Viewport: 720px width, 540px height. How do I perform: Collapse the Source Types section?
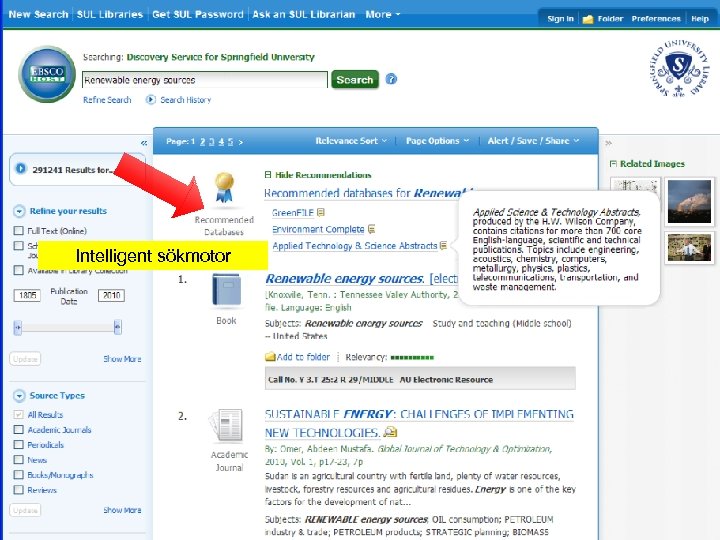(x=19, y=395)
